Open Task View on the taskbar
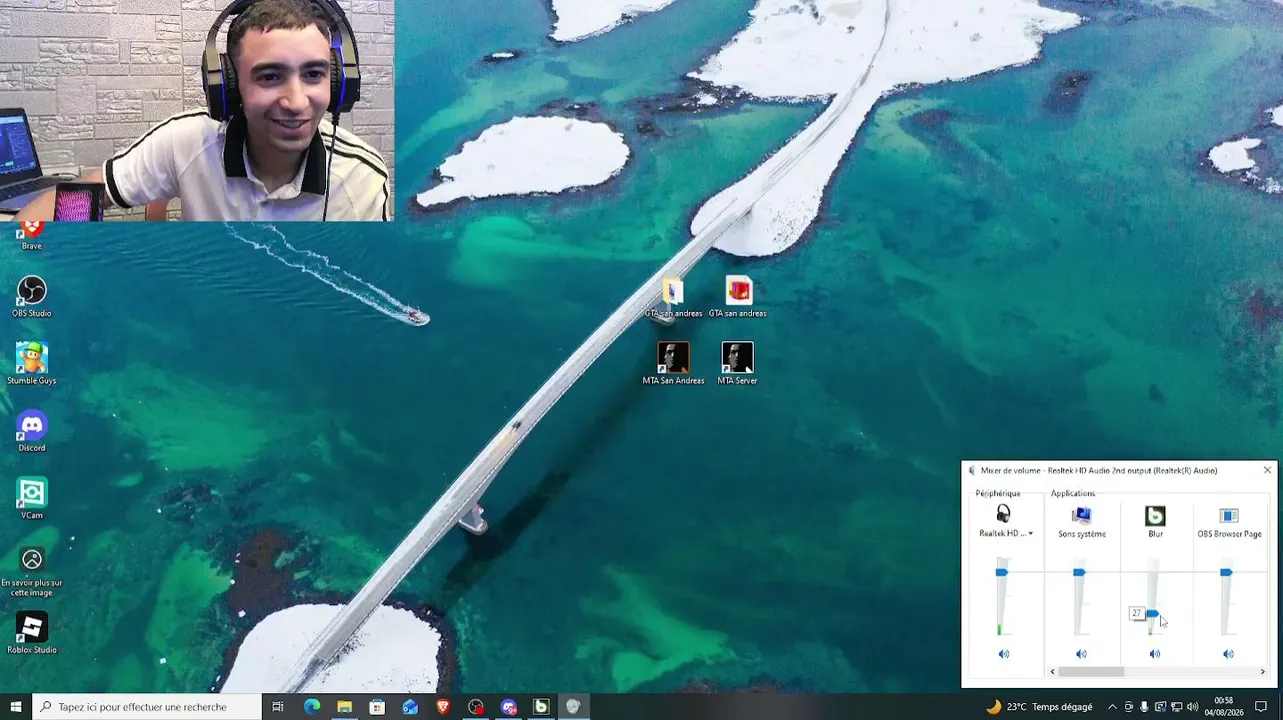The image size is (1283, 720). pos(278,707)
